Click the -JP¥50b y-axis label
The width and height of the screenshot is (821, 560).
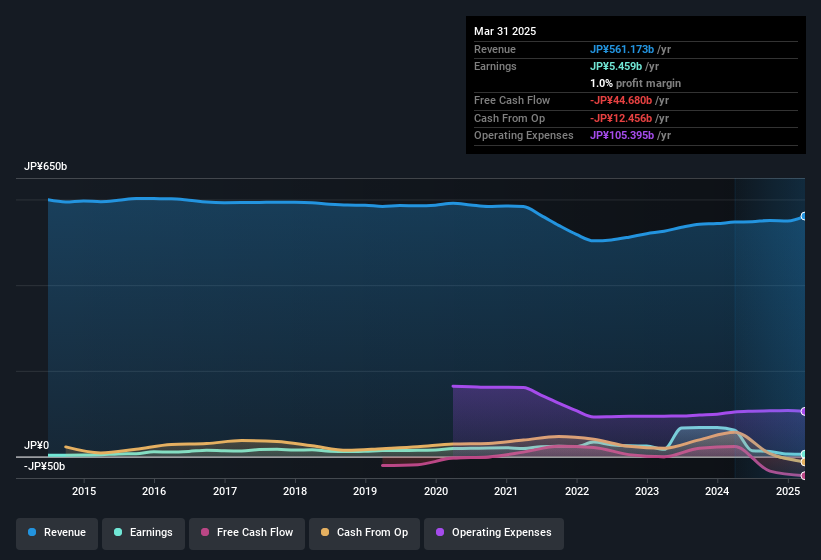(x=45, y=466)
